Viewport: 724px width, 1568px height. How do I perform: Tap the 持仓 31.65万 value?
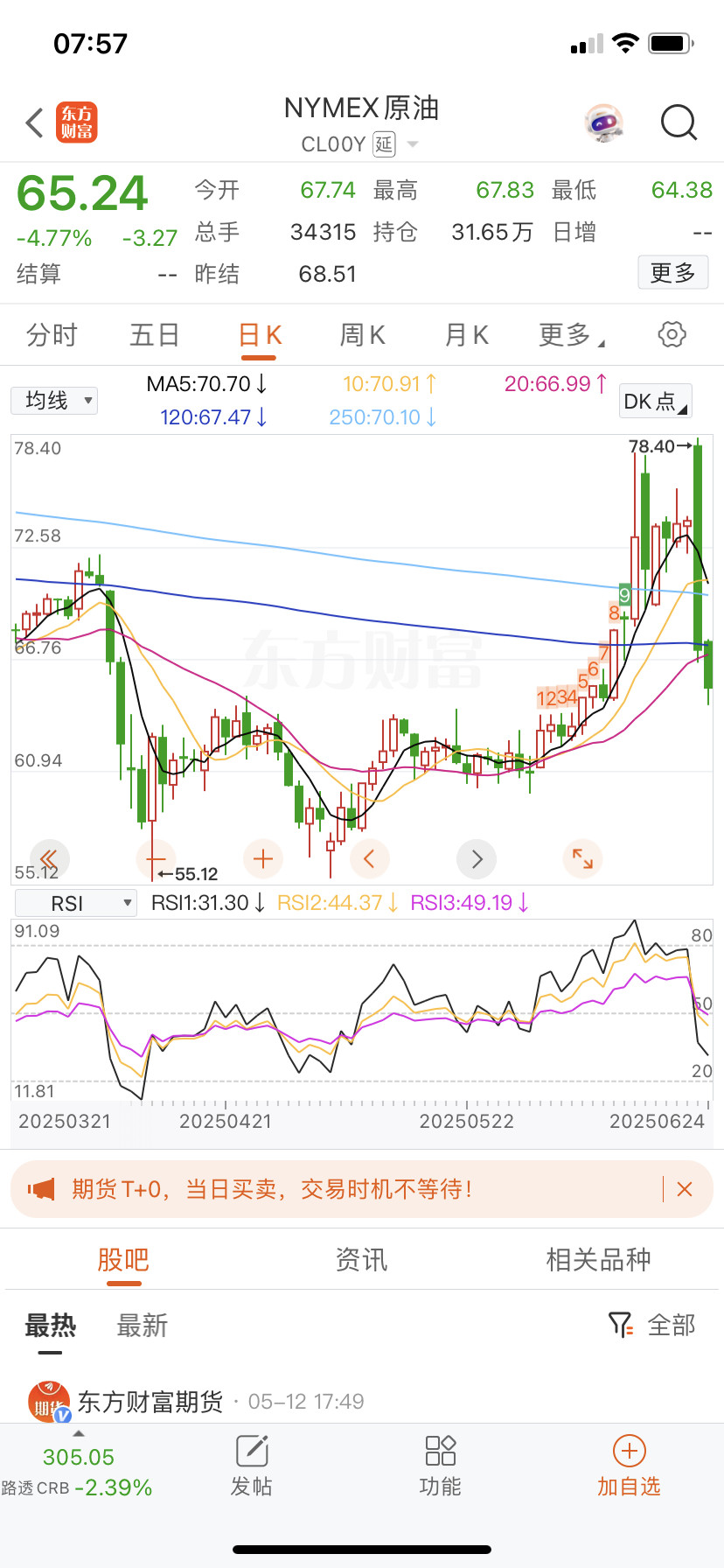(492, 232)
